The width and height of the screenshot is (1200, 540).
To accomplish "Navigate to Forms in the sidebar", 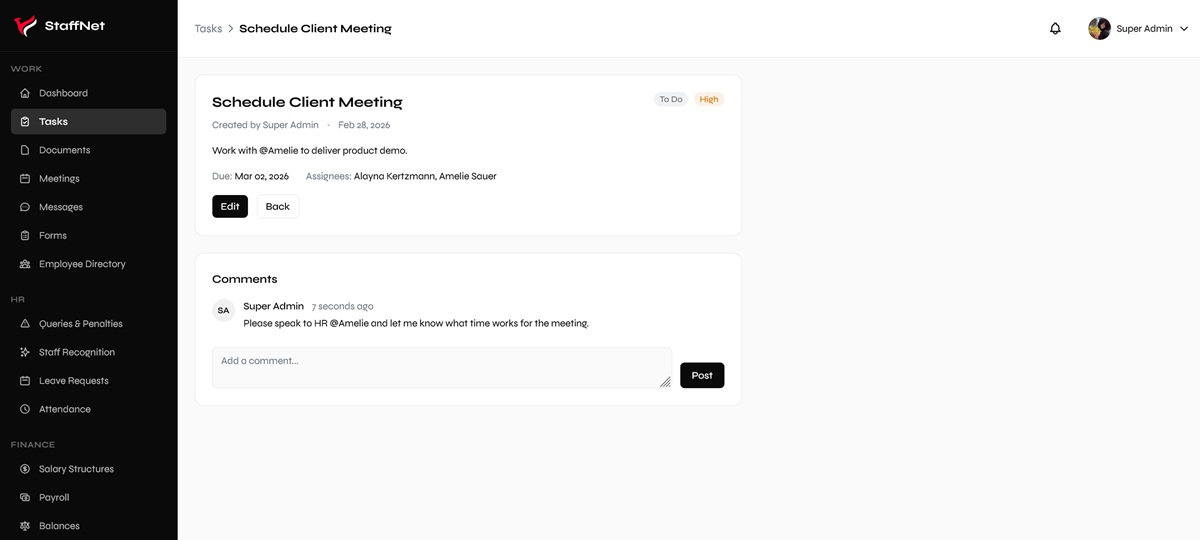I will (x=89, y=236).
